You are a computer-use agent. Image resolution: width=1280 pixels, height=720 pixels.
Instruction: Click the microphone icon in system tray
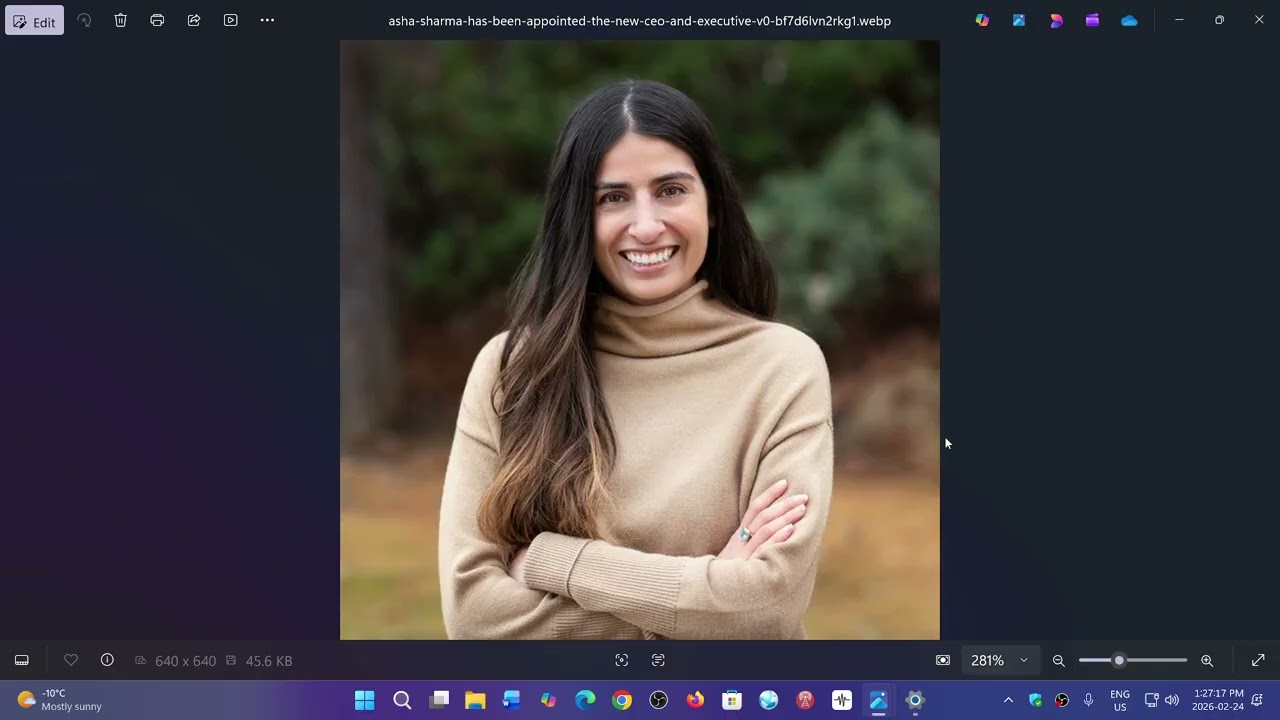pyautogui.click(x=1088, y=700)
